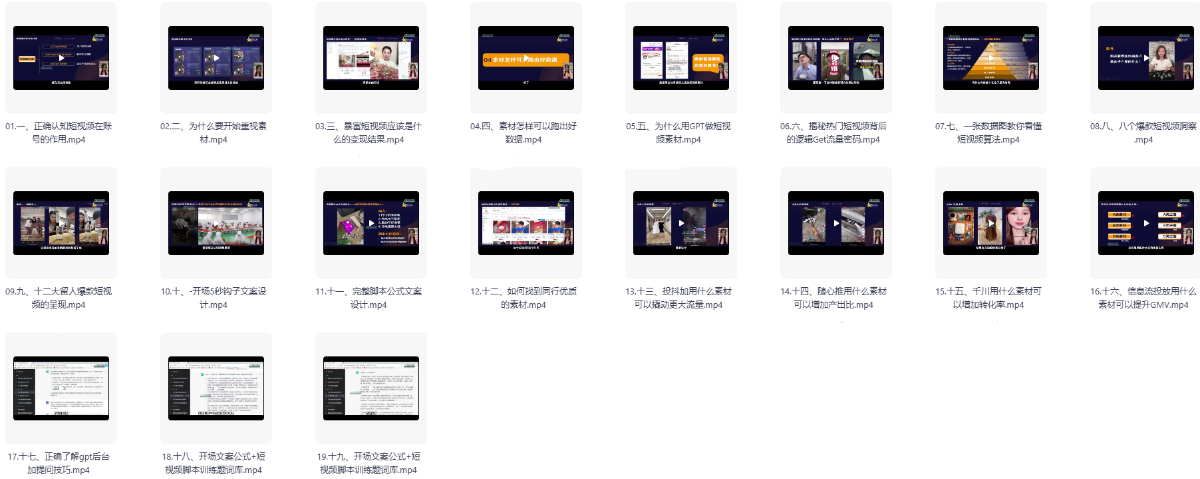
Task: Choose thumbnail 06 揭秘热门短视频背后的逻辑
Action: (x=836, y=58)
